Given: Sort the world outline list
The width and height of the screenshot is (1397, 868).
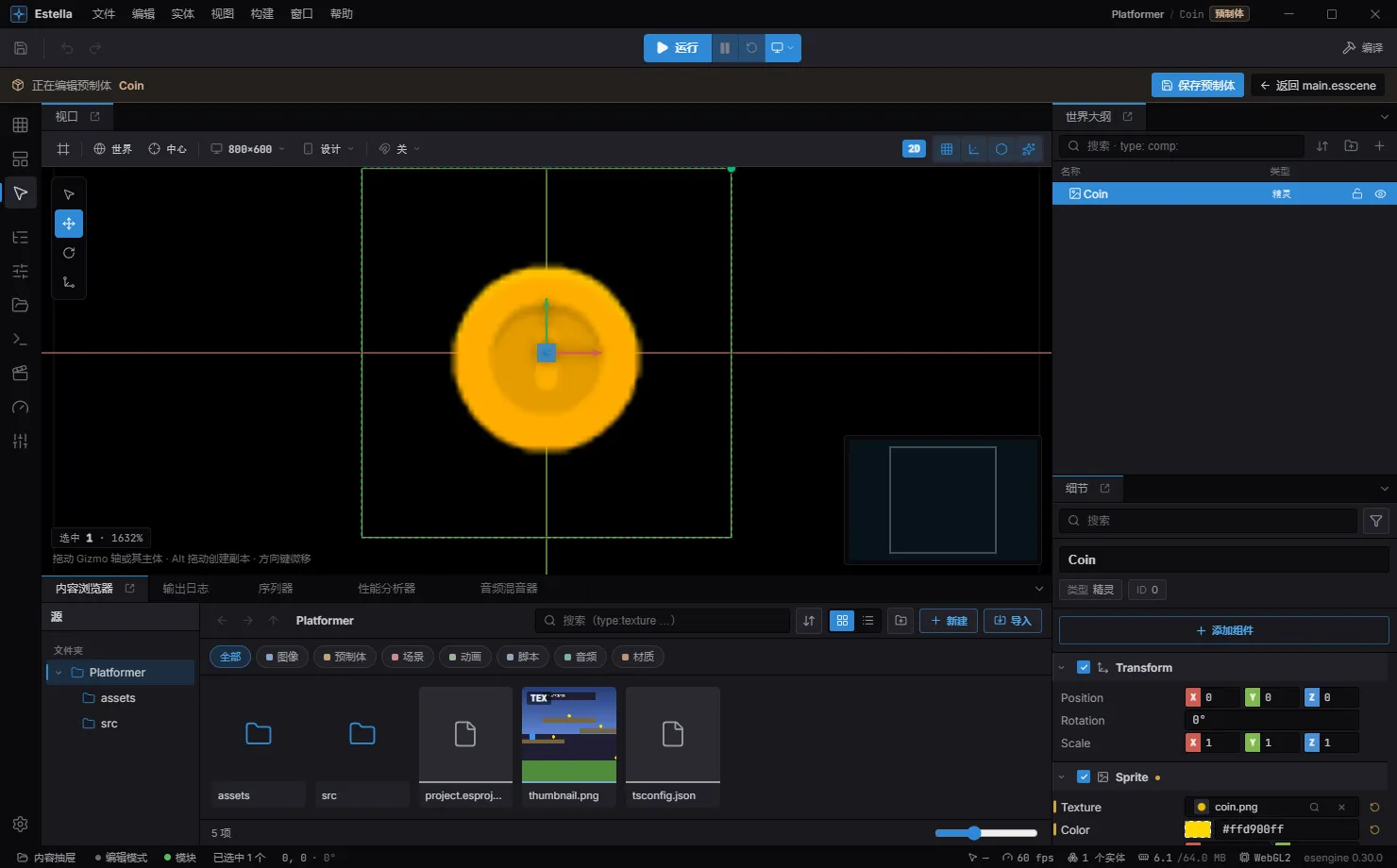Looking at the screenshot, I should [x=1322, y=146].
